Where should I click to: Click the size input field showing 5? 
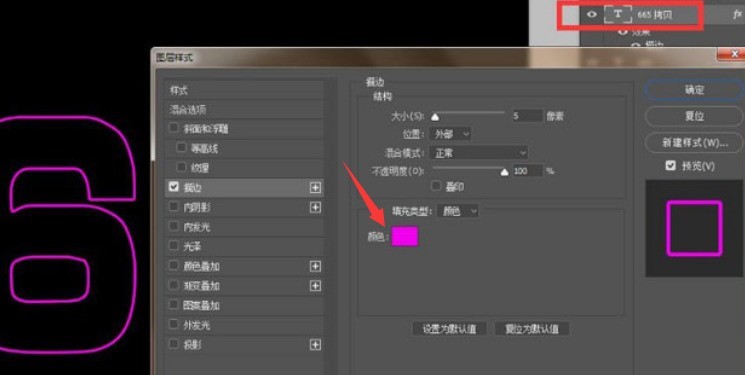tap(527, 116)
